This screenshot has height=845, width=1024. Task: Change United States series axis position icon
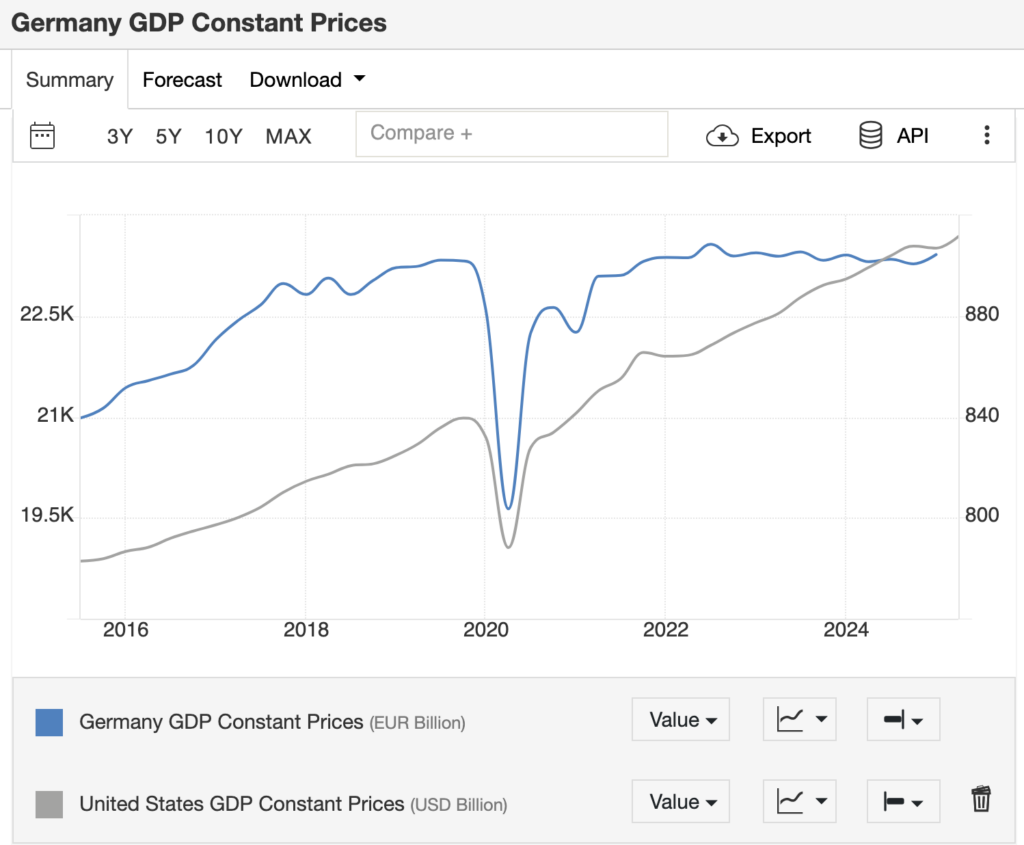click(903, 802)
